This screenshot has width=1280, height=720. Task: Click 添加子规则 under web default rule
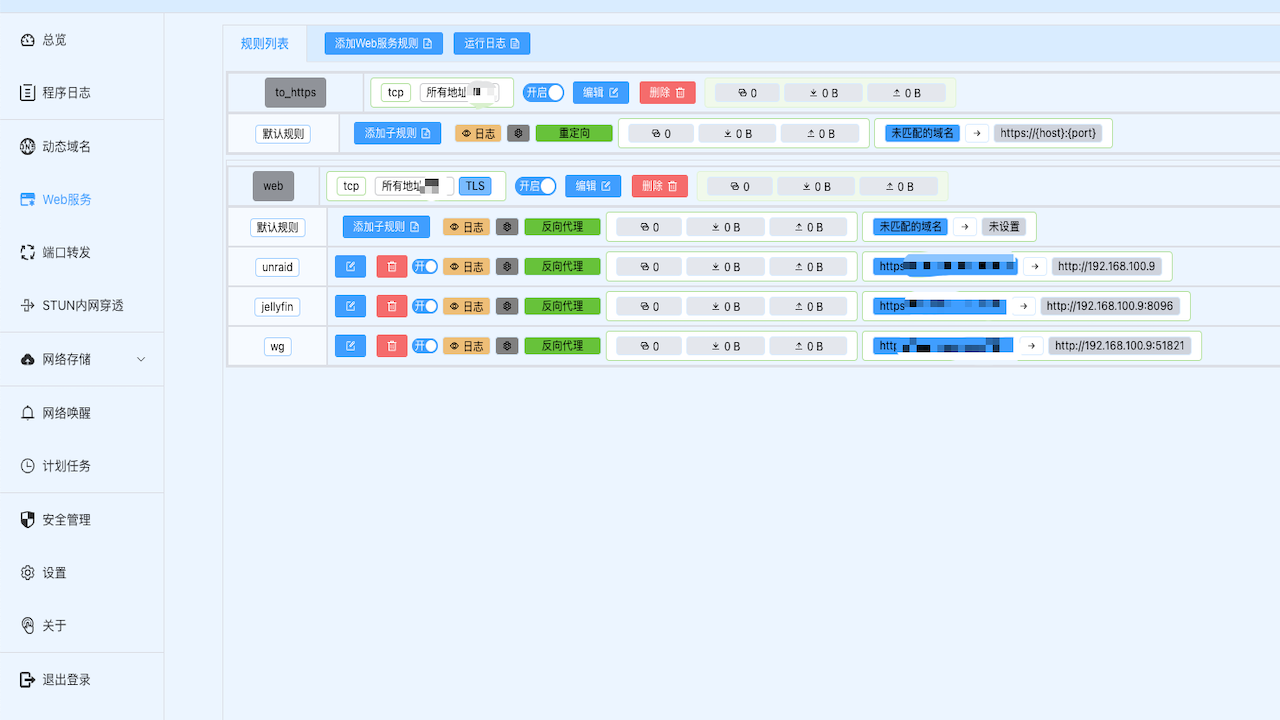click(x=386, y=227)
